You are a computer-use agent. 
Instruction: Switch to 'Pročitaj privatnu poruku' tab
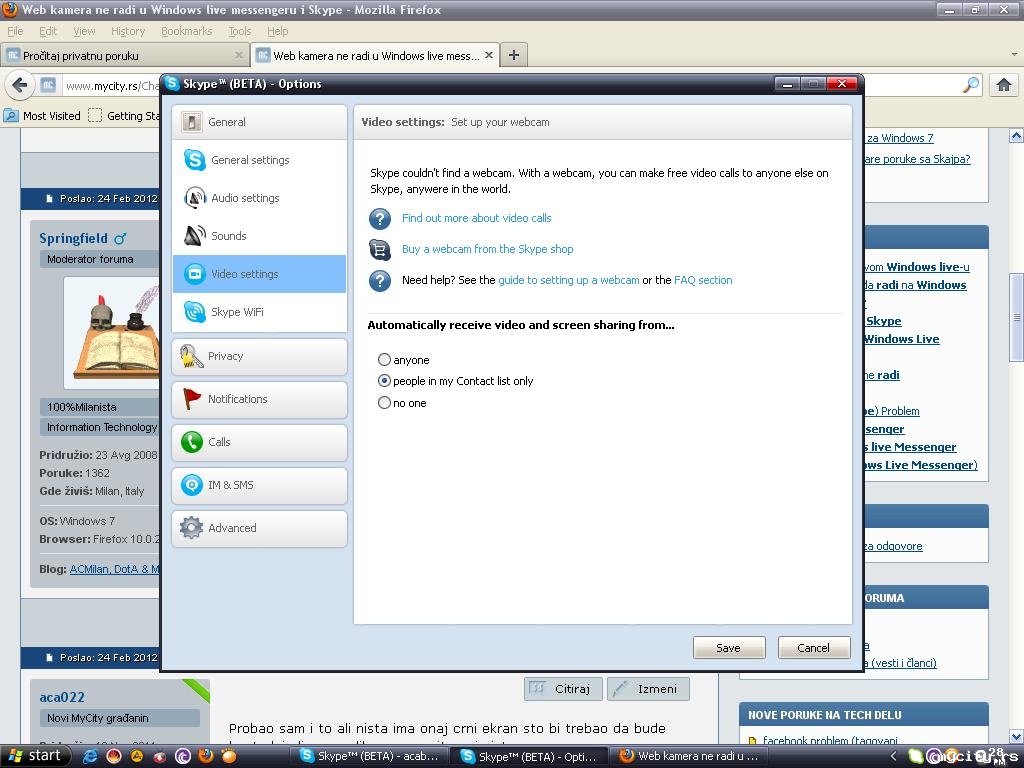pos(125,56)
